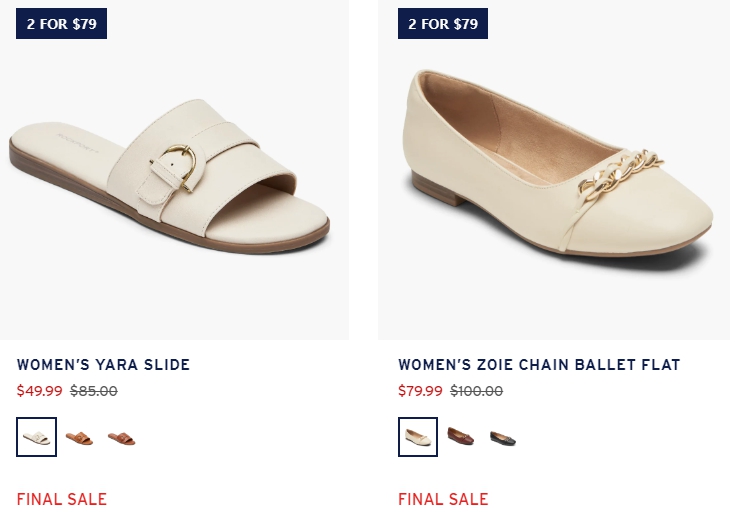Select the burgundy Zoie ballet flat swatch
Screen dimensions: 735x516
[x=461, y=436]
